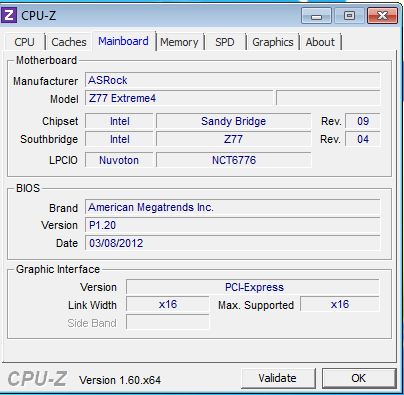Image resolution: width=404 pixels, height=395 pixels.
Task: Click the Max. Supported label
Action: click(256, 305)
